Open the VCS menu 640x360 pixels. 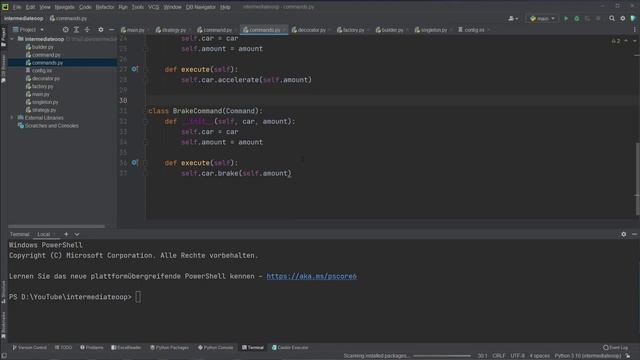point(153,7)
